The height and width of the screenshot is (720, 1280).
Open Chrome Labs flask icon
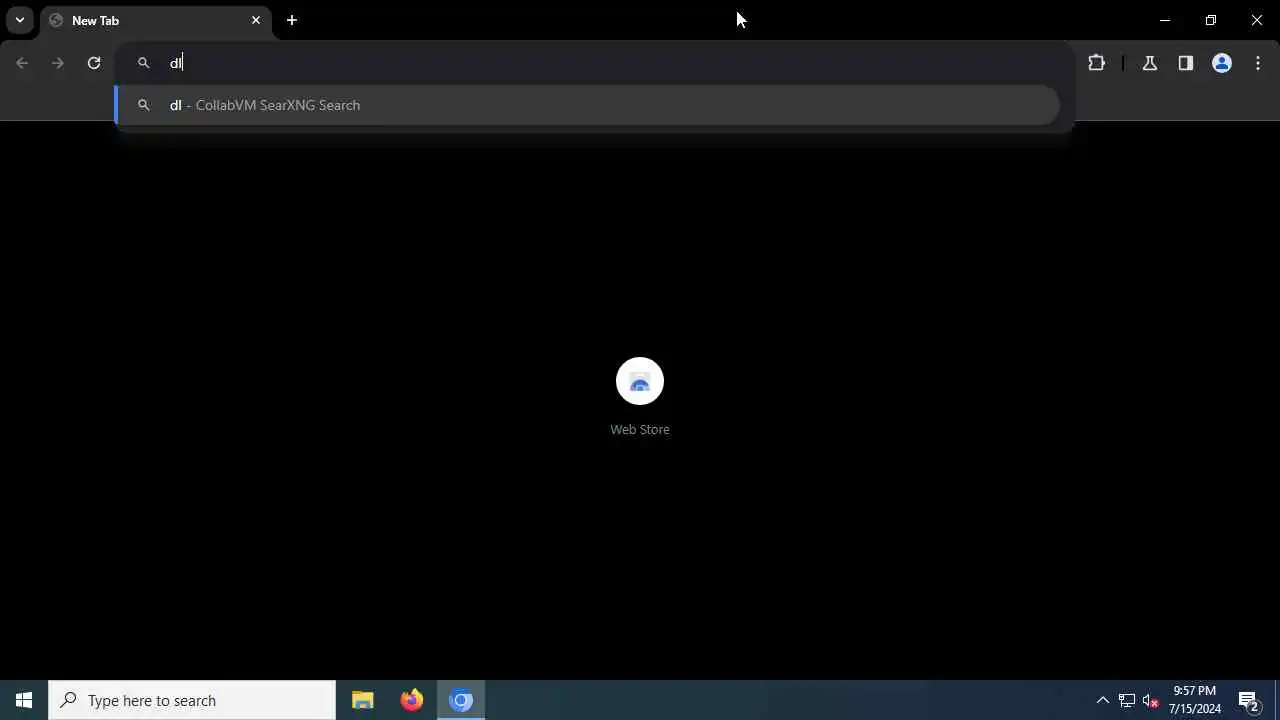(x=1150, y=63)
